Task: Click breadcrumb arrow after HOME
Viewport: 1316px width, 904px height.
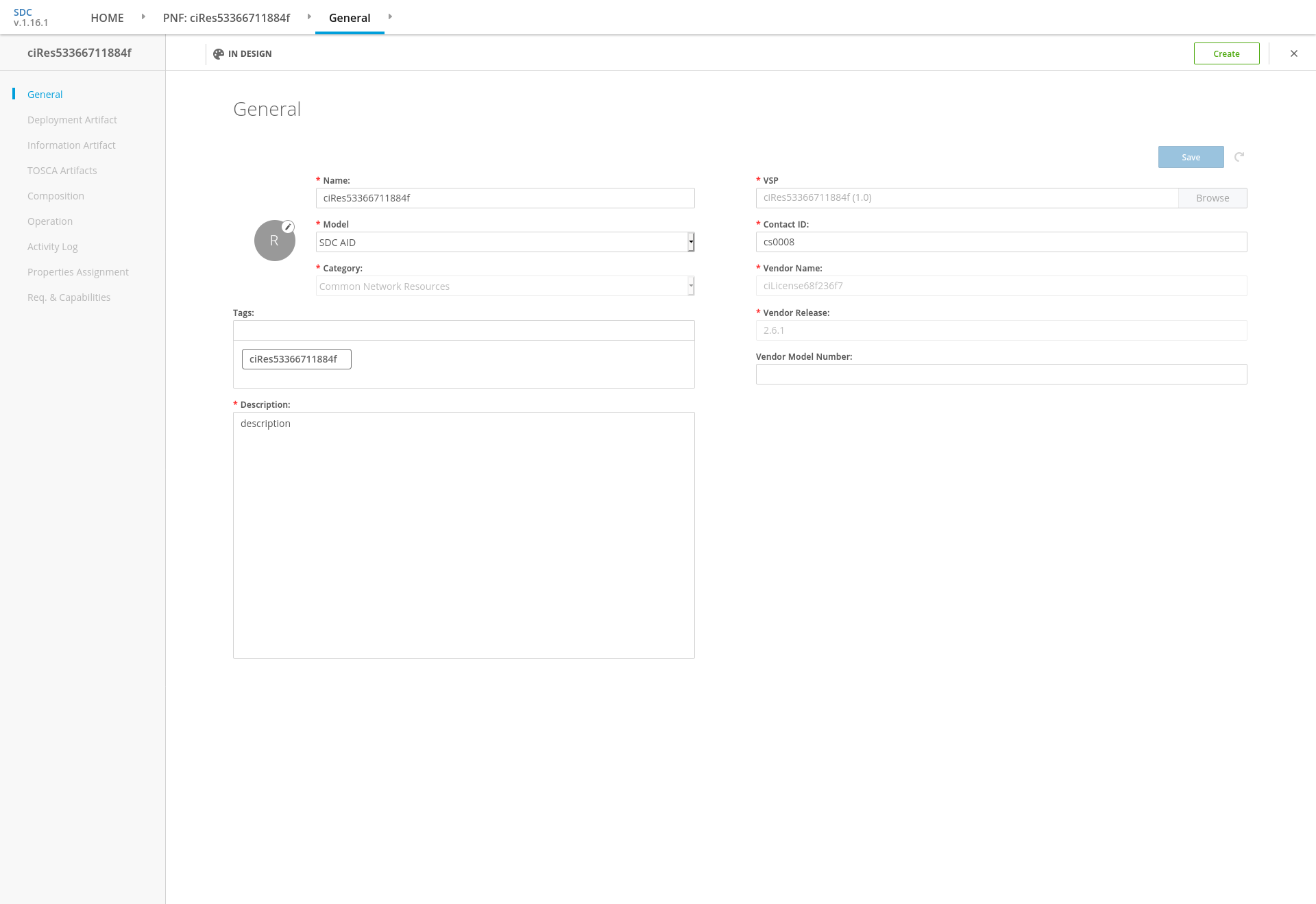Action: coord(143,16)
